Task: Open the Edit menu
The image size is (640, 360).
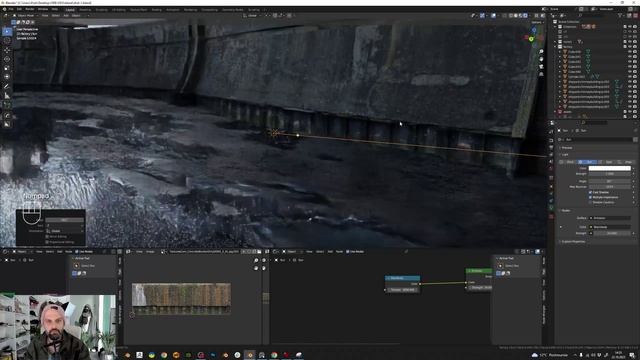Action: [x=19, y=9]
